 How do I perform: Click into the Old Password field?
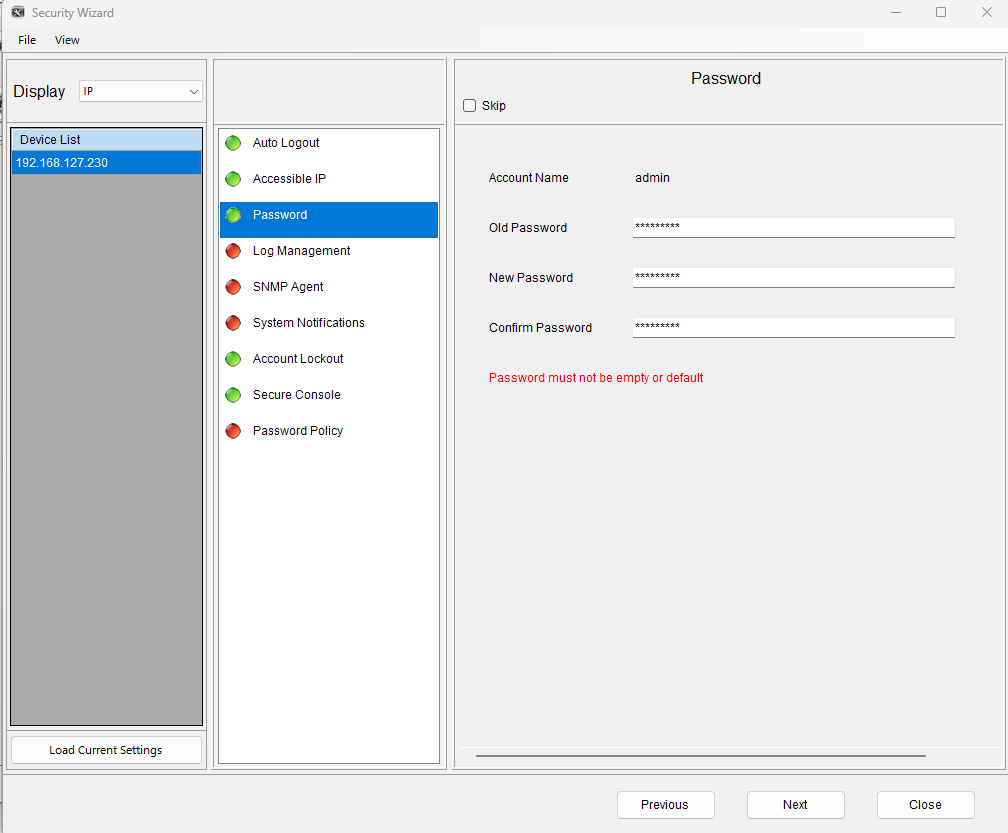pyautogui.click(x=793, y=228)
